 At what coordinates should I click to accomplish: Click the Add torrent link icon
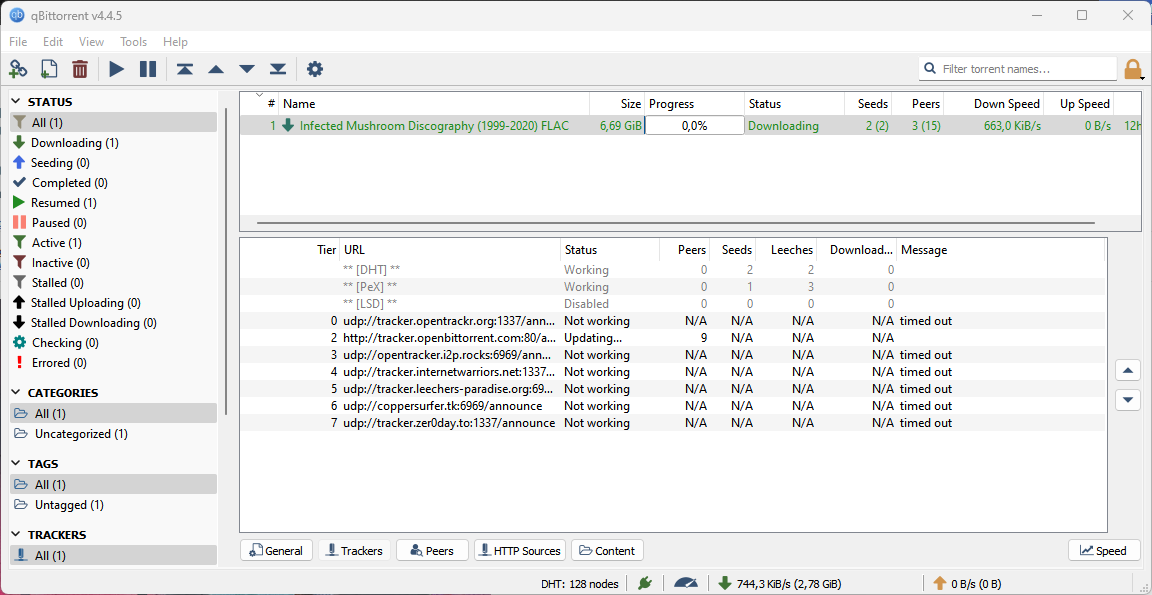coord(18,69)
